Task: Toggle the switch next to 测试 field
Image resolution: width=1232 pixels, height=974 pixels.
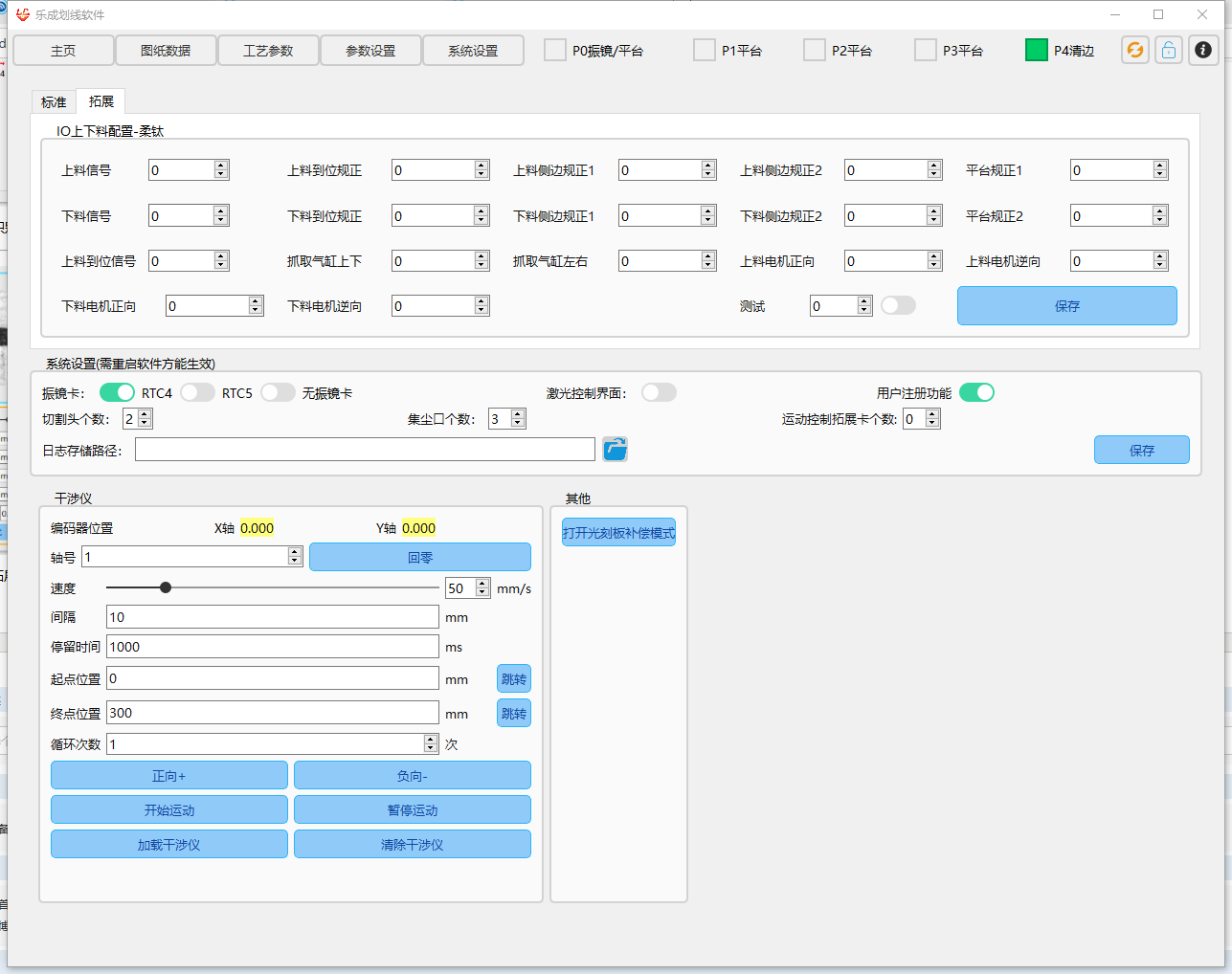Action: 898,305
